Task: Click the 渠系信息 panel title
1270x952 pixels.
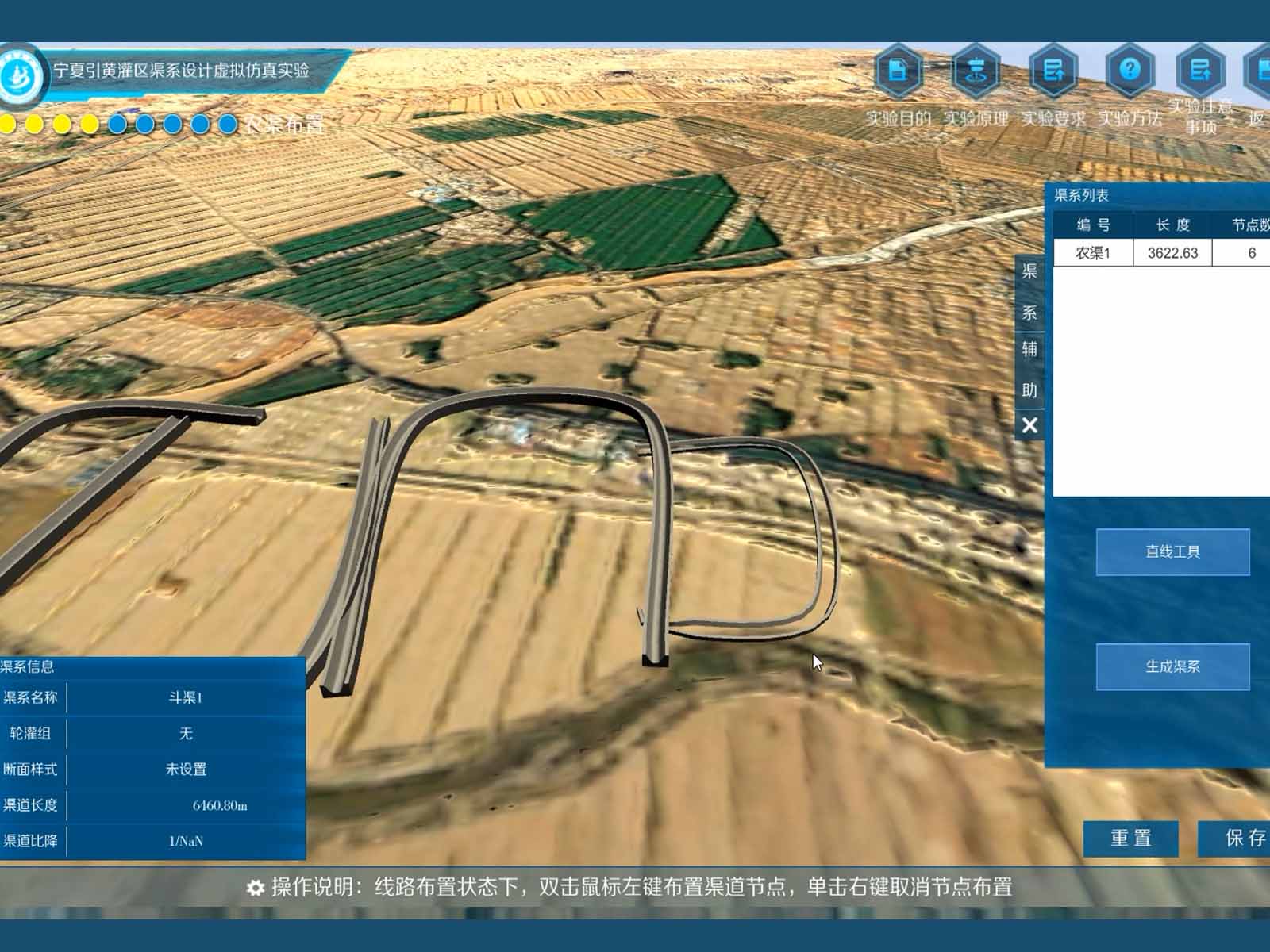Action: click(x=27, y=667)
